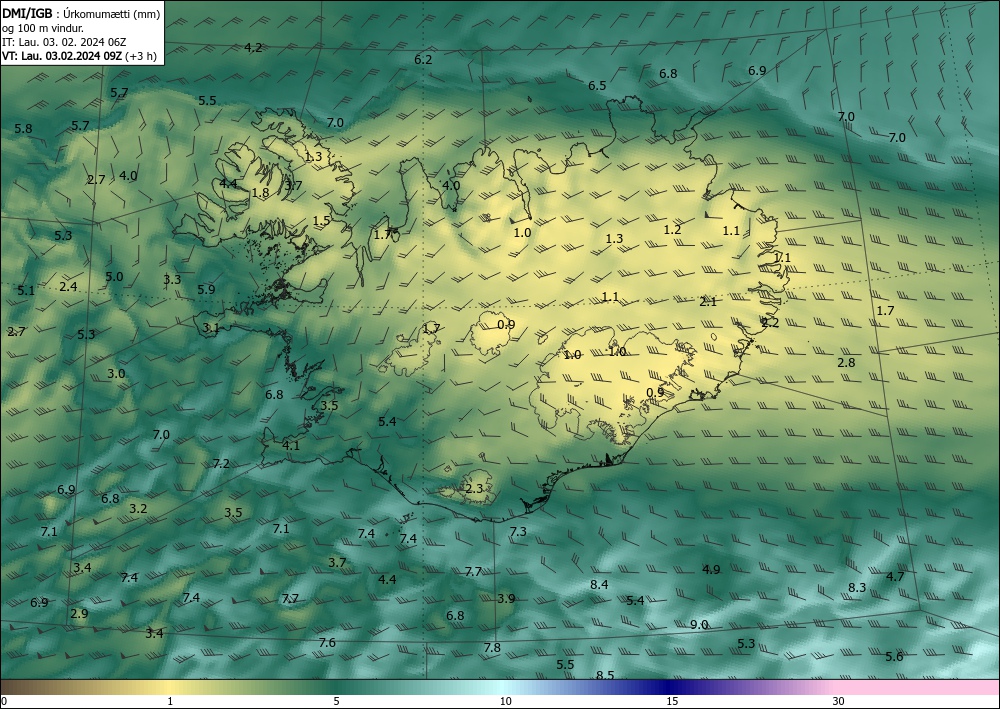Select the 'og 100 m vindur.' line
Viewport: 1000px width, 709px height.
(x=43, y=28)
